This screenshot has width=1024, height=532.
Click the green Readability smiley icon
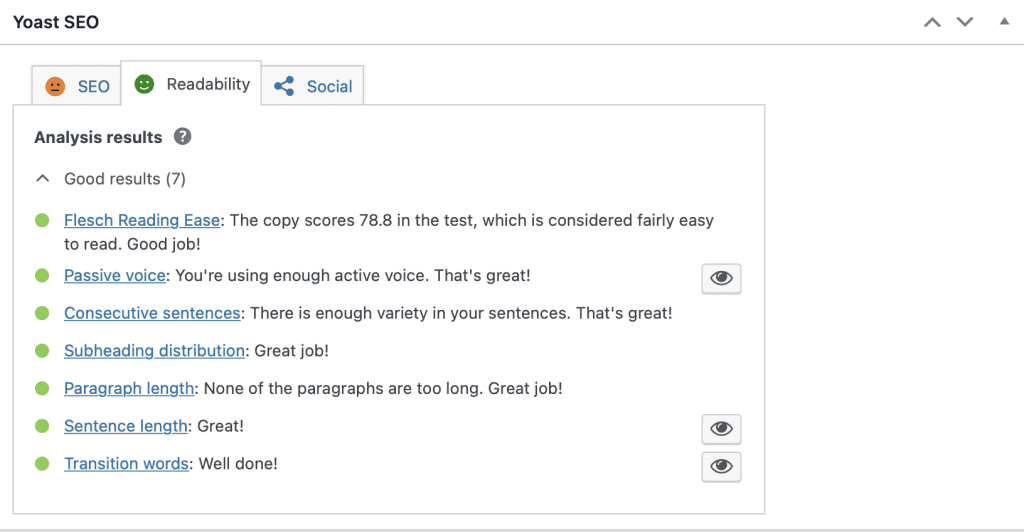[144, 84]
